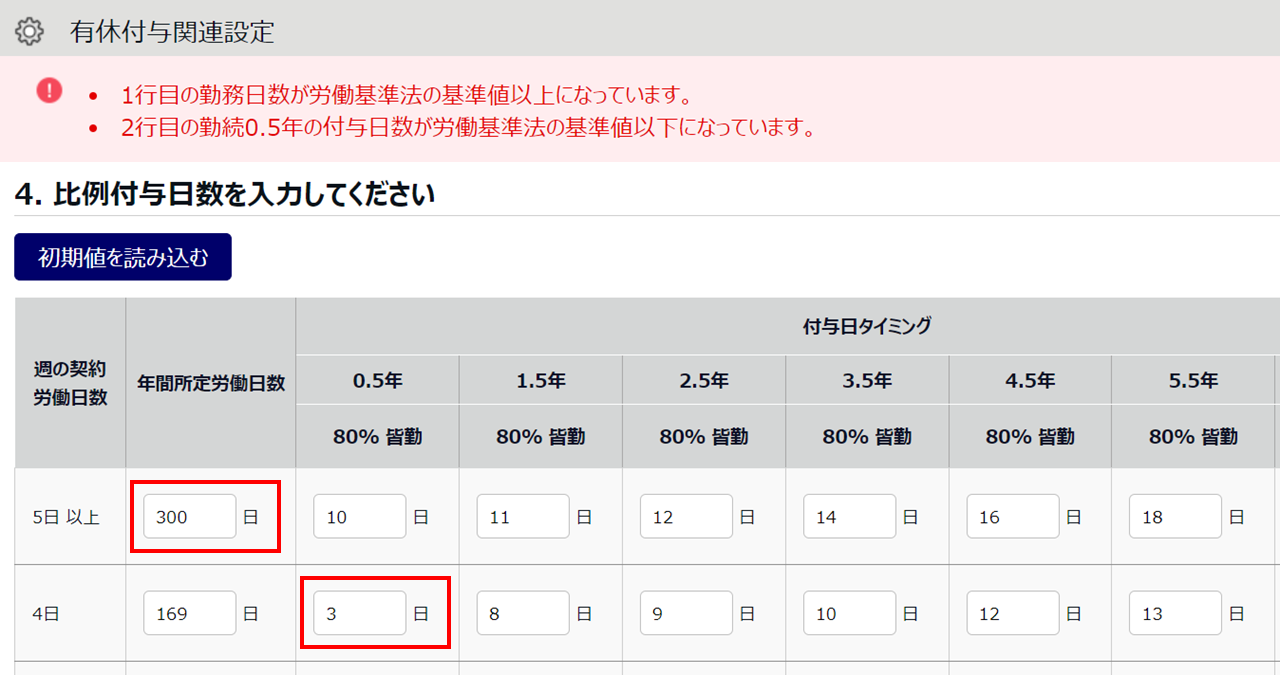Click the settings gear icon in header
Viewport: 1280px width, 675px height.
point(30,32)
